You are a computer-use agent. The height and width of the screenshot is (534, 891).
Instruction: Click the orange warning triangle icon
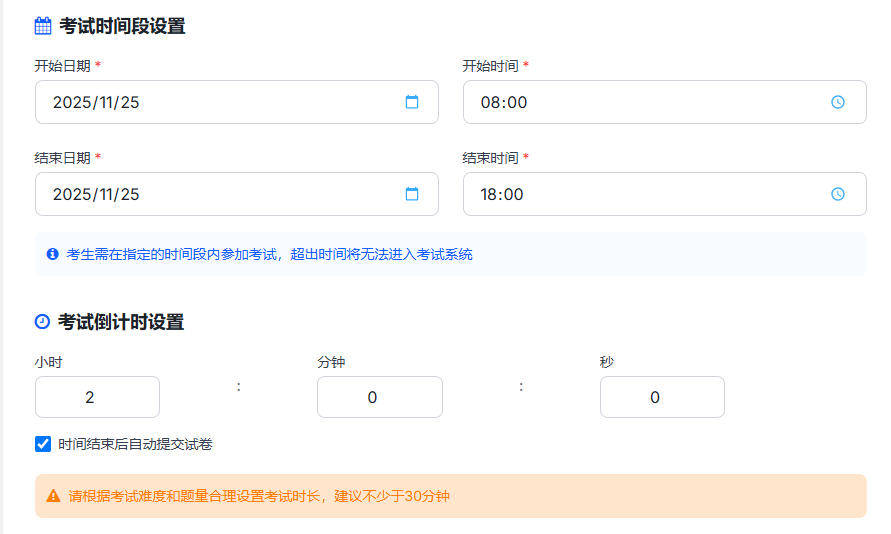coord(53,496)
